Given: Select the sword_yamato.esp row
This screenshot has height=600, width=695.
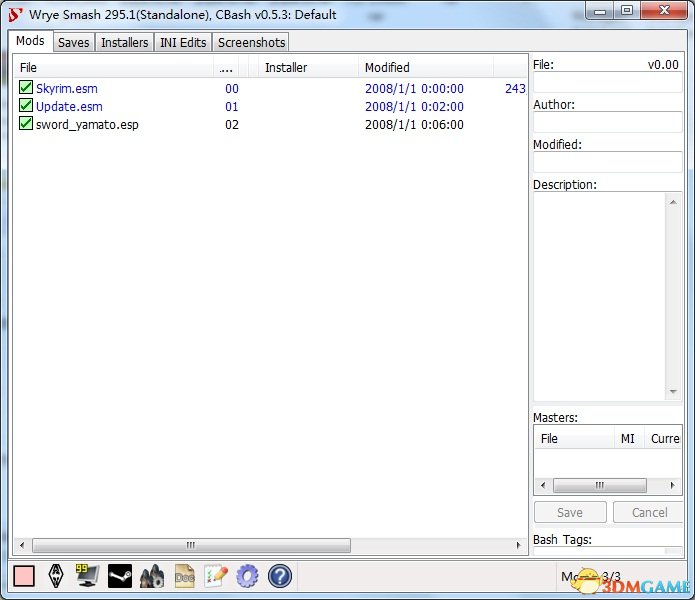Looking at the screenshot, I should click(x=270, y=125).
